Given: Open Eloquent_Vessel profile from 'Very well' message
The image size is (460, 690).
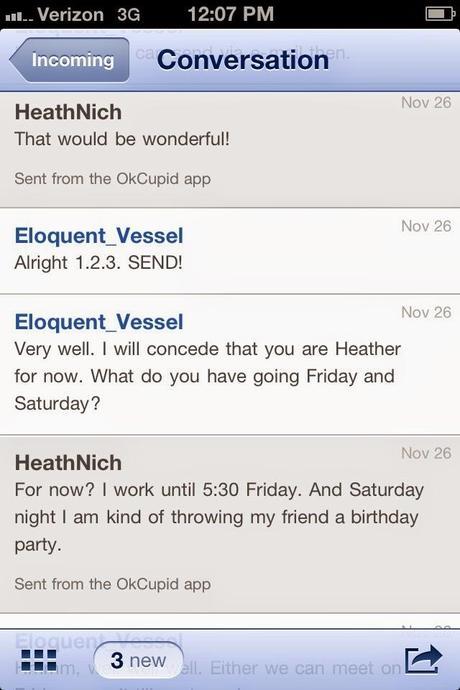Looking at the screenshot, I should tap(99, 322).
